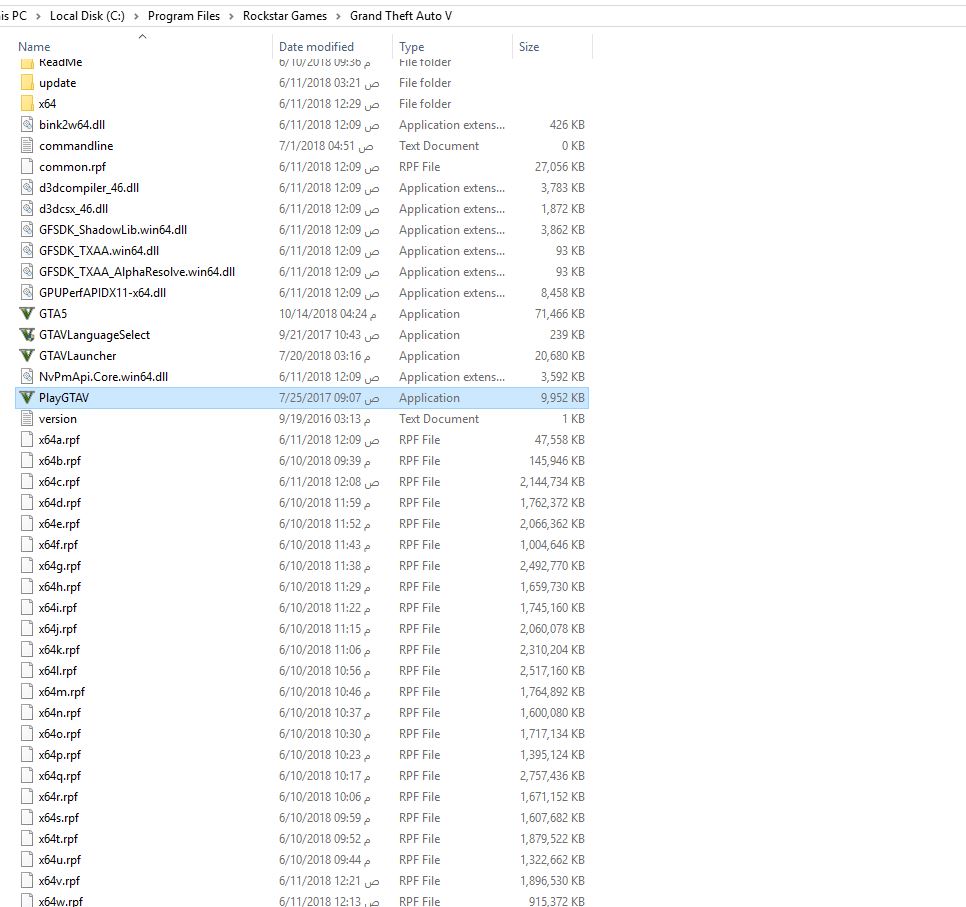The image size is (966, 907).
Task: Click the GTAVLanguageSelect application icon
Action: click(26, 335)
